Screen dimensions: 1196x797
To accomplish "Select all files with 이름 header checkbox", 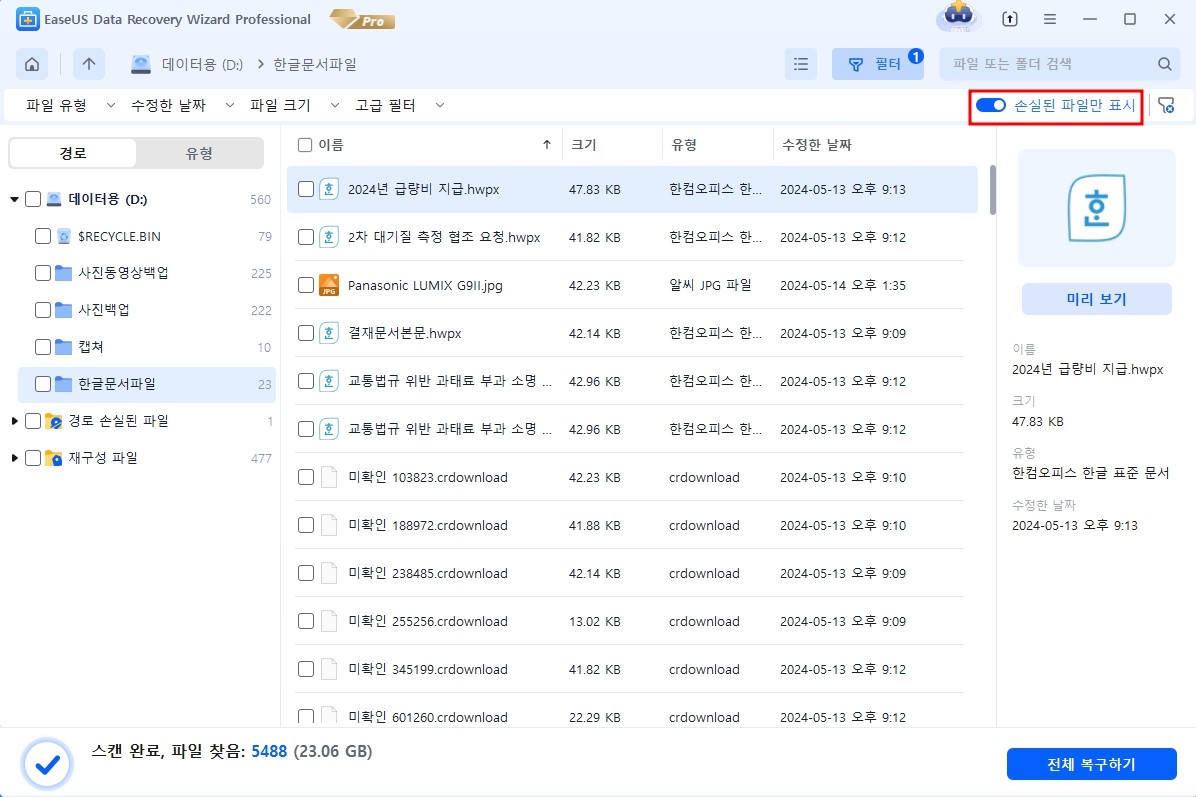I will [306, 145].
